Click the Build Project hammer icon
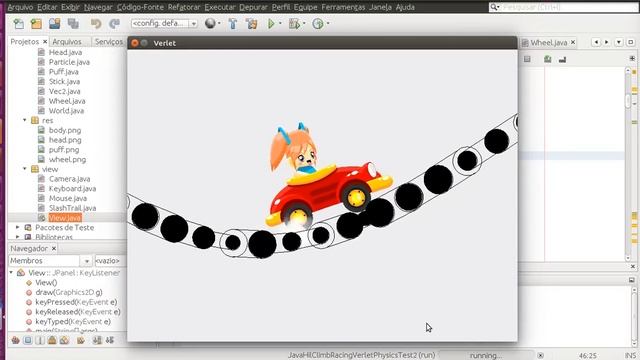Image resolution: width=640 pixels, height=360 pixels. (x=233, y=24)
